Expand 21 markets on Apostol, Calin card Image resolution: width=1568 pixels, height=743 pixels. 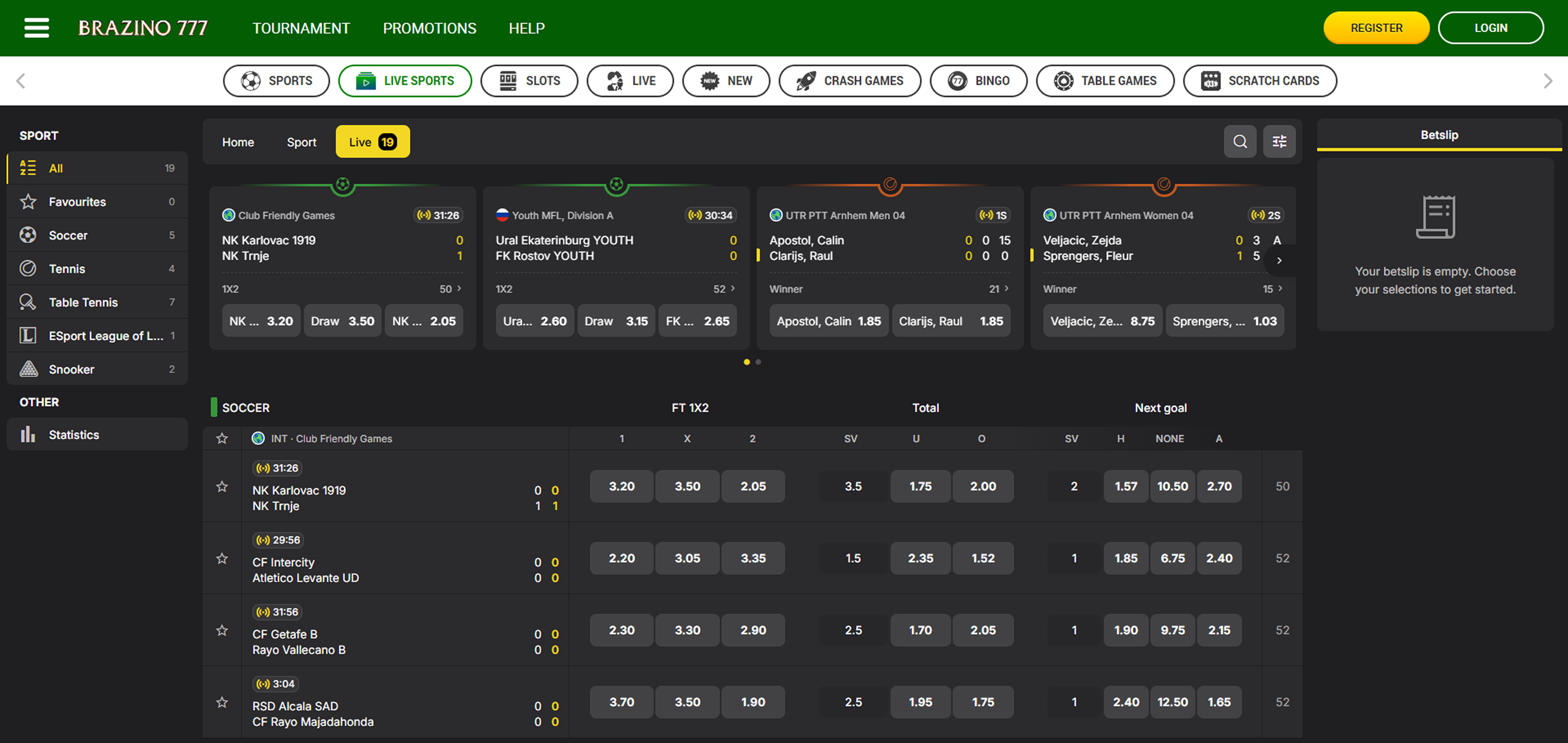999,289
